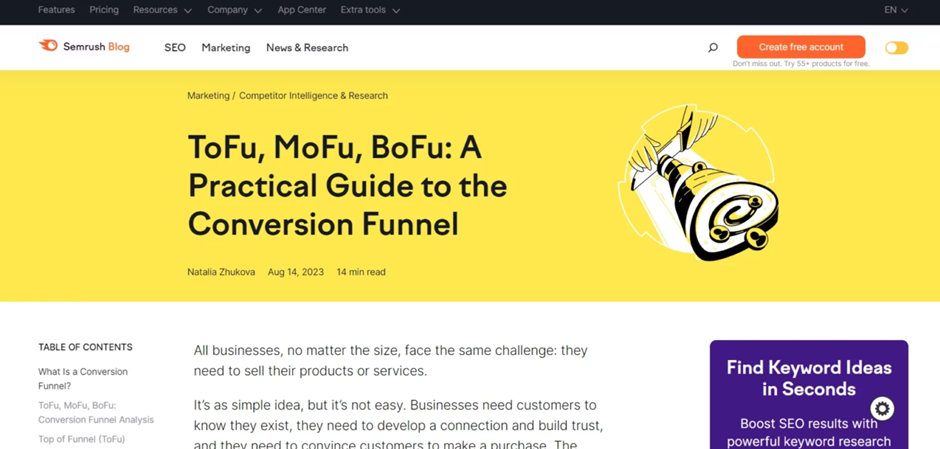Open Pricing in the top bar
The height and width of the screenshot is (449, 940).
point(104,10)
